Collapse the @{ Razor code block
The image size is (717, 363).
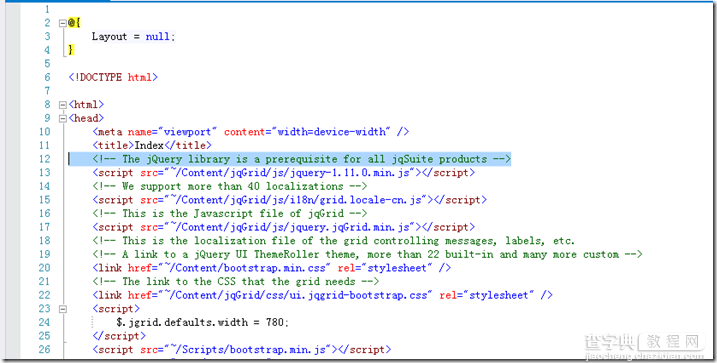point(63,23)
